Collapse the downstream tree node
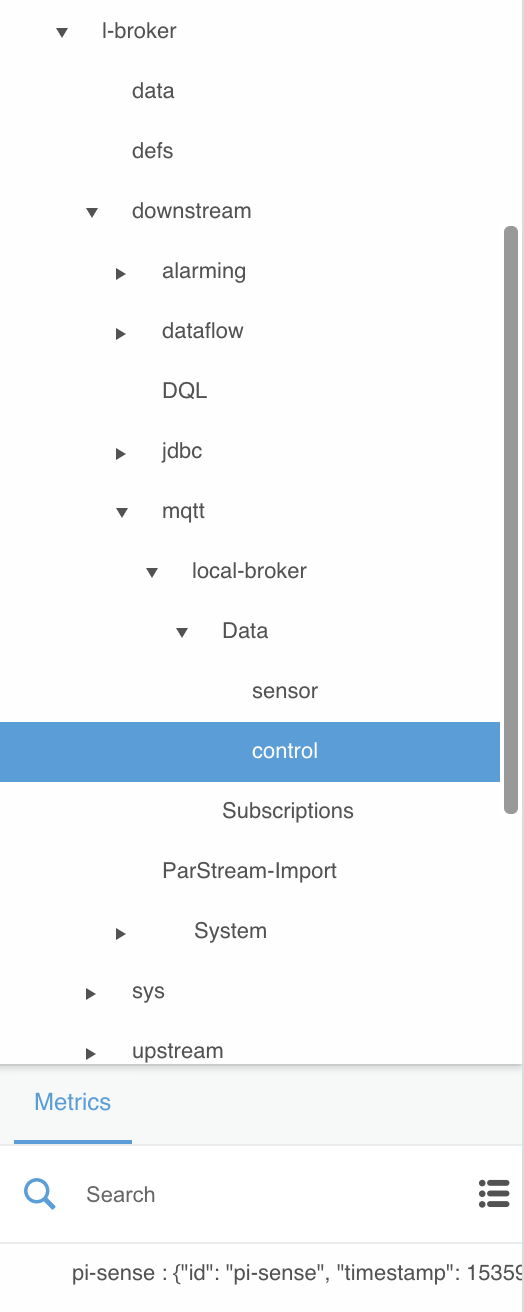 [x=92, y=212]
